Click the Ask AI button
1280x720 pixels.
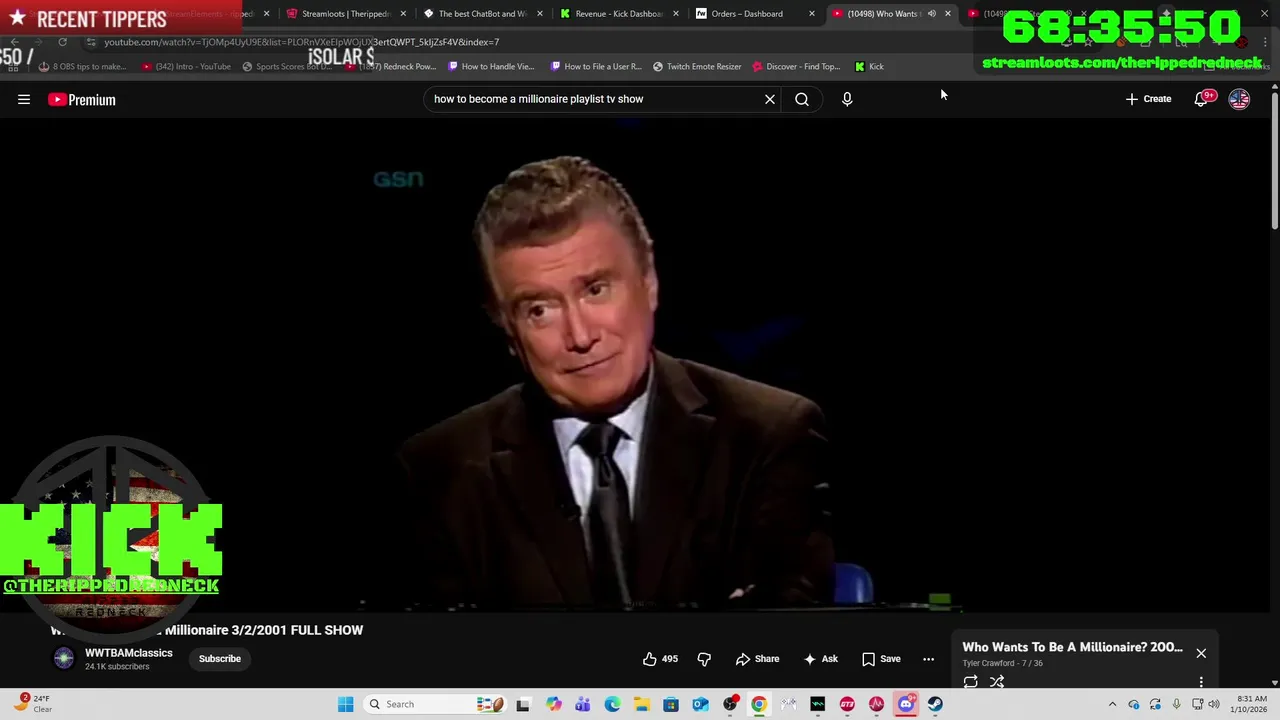point(820,659)
